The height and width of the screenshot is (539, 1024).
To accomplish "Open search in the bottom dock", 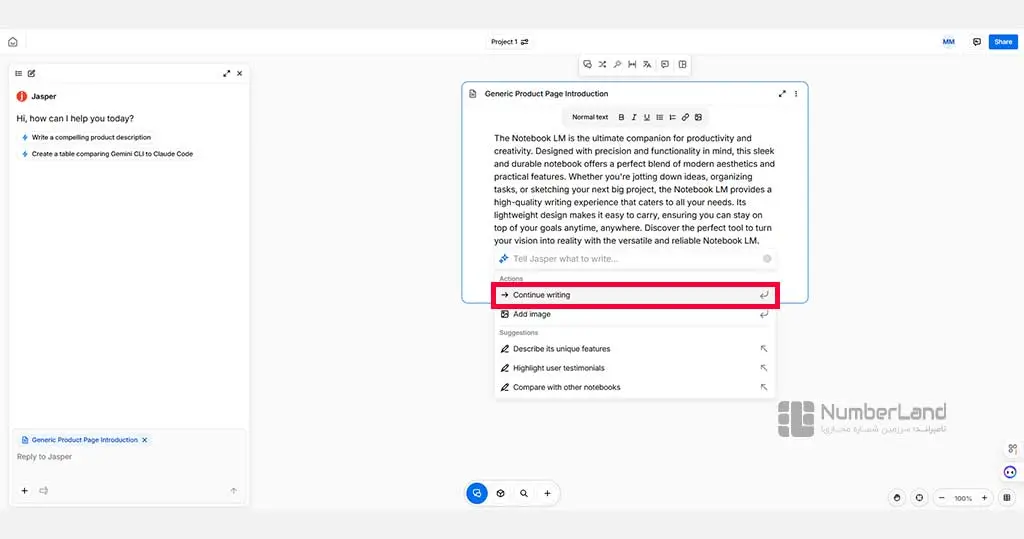I will click(524, 493).
